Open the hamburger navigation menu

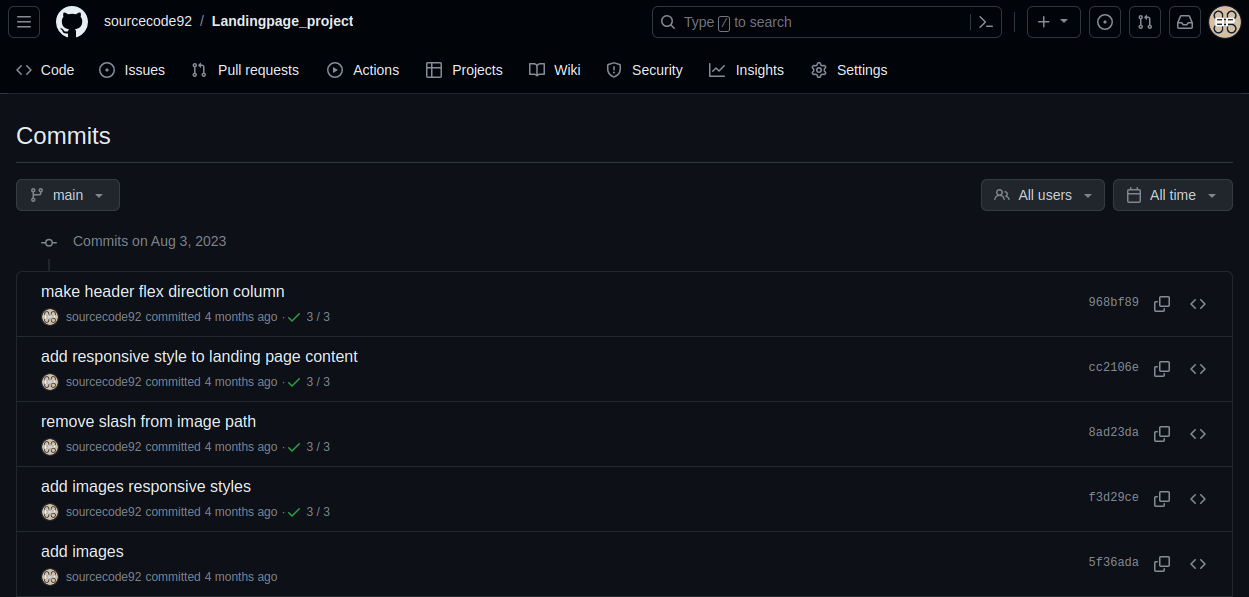(24, 22)
